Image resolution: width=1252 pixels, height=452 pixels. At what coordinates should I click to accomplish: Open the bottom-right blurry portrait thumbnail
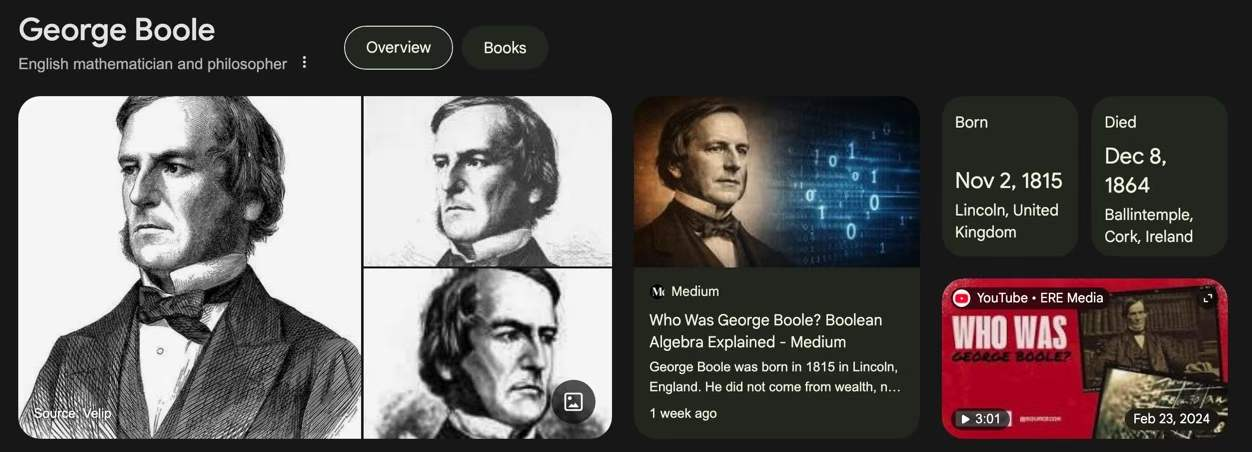tap(488, 354)
